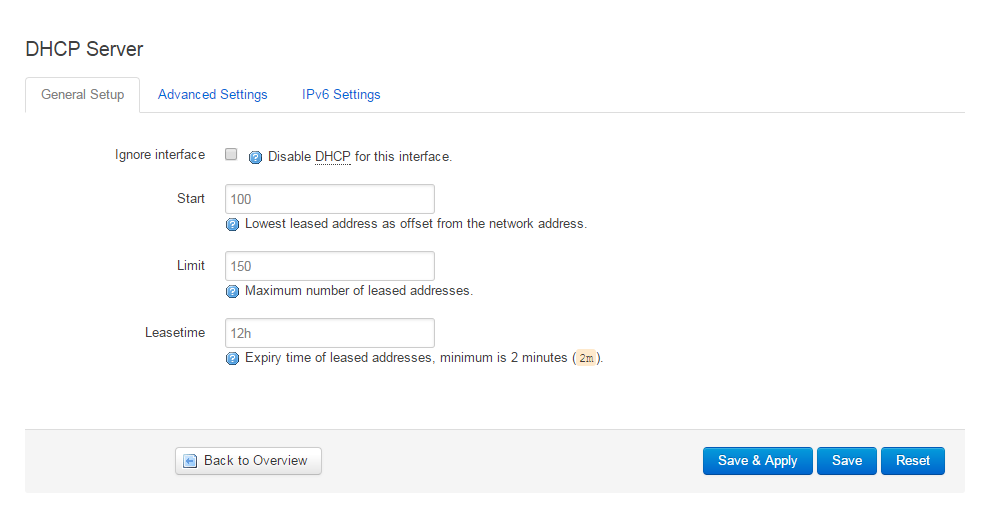The width and height of the screenshot is (986, 506).
Task: Select the General Setup tab
Action: pos(82,95)
